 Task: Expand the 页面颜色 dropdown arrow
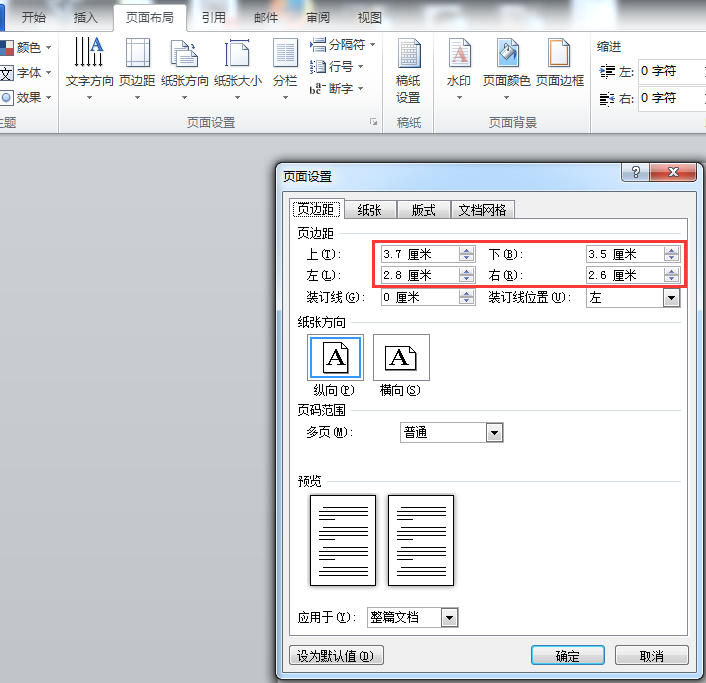[506, 97]
